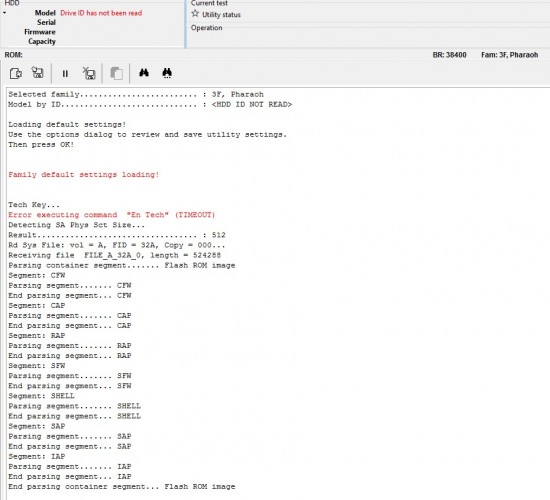
Task: Click the new log file icon
Action: (16, 73)
